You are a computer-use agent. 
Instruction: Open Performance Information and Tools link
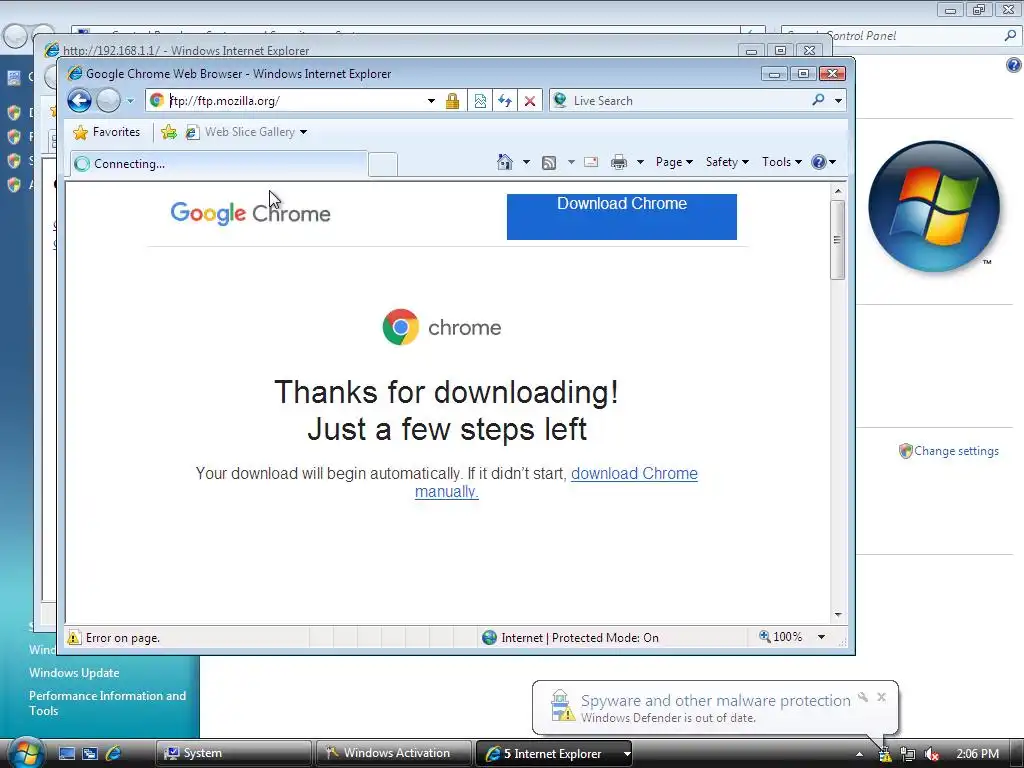[107, 703]
